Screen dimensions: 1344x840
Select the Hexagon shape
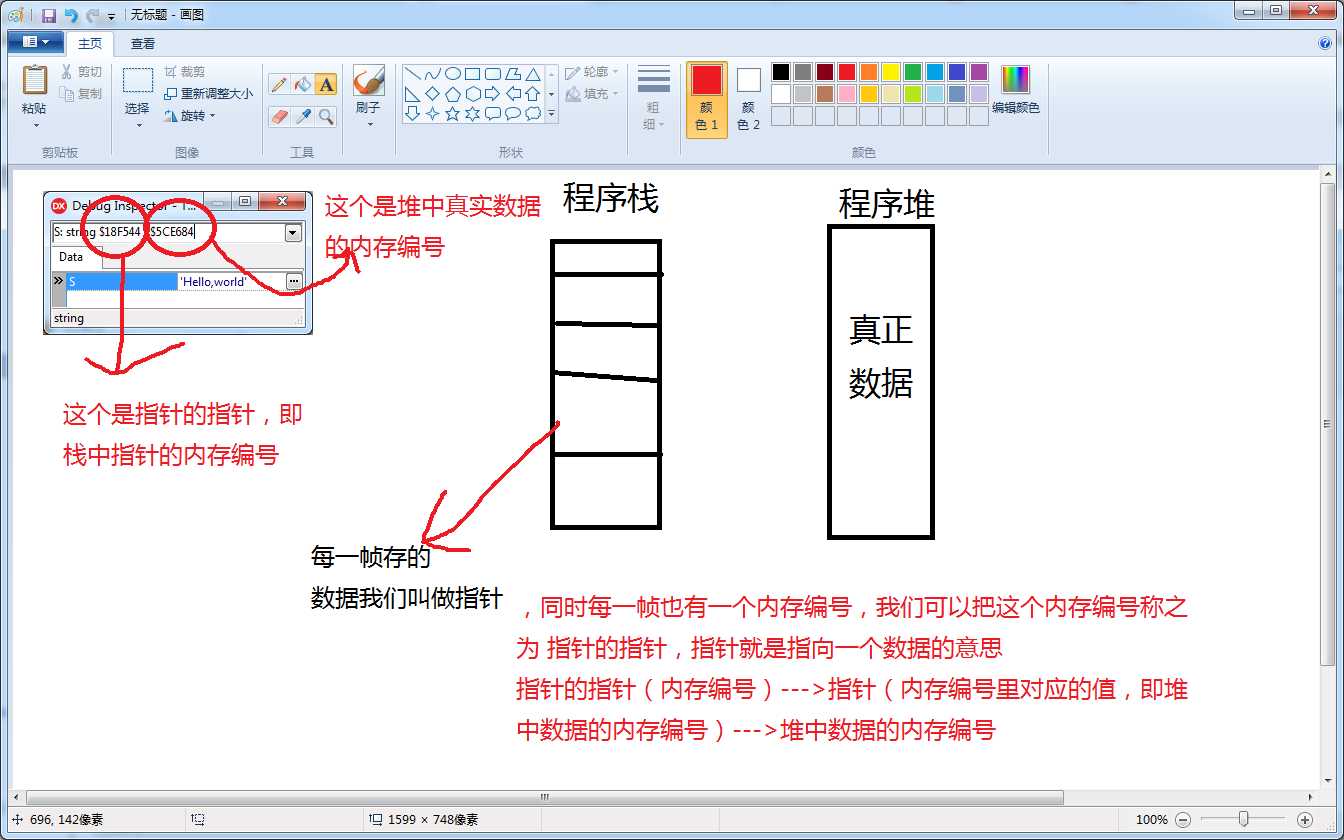(472, 94)
